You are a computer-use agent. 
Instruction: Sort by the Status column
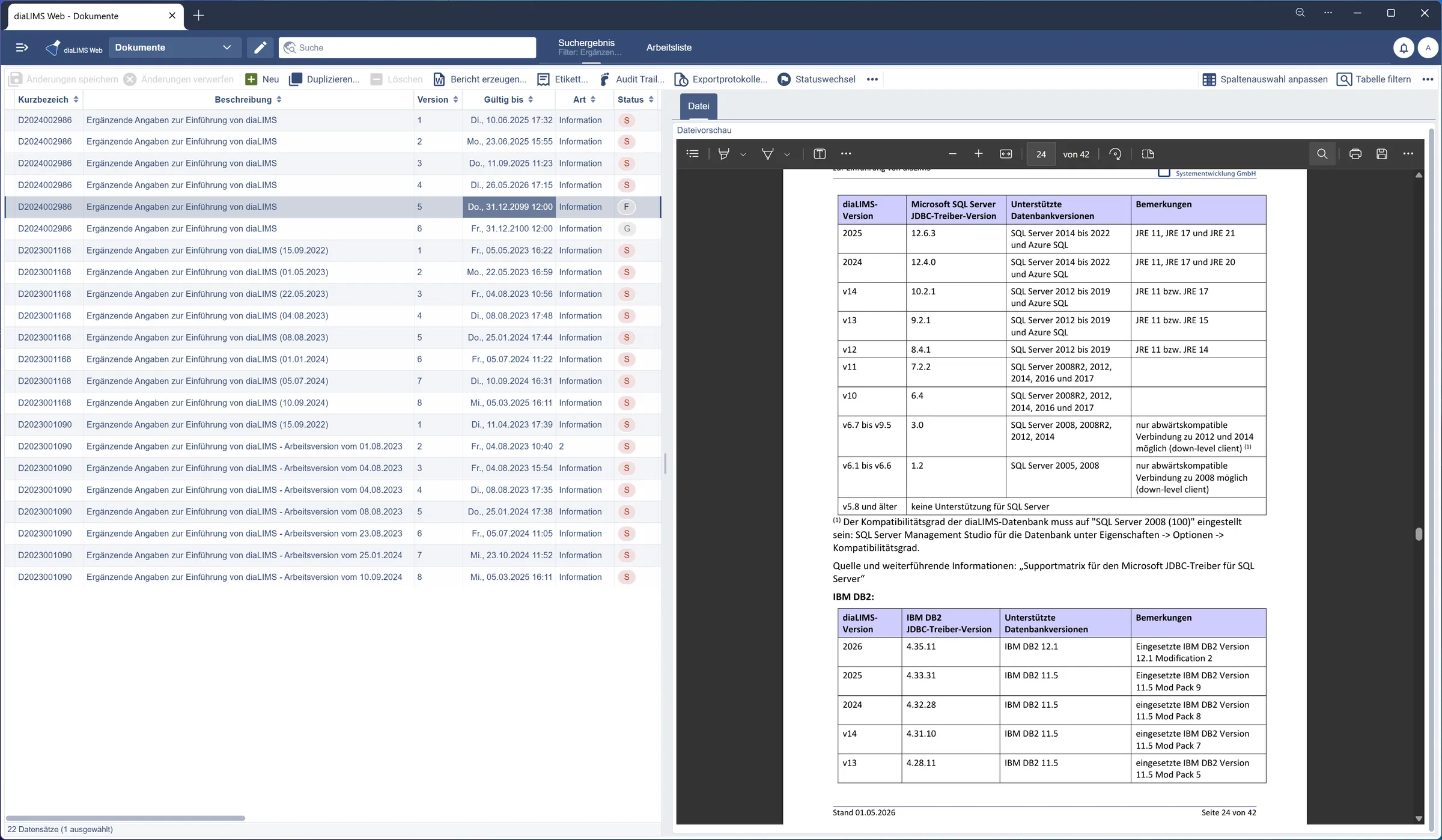coord(635,100)
